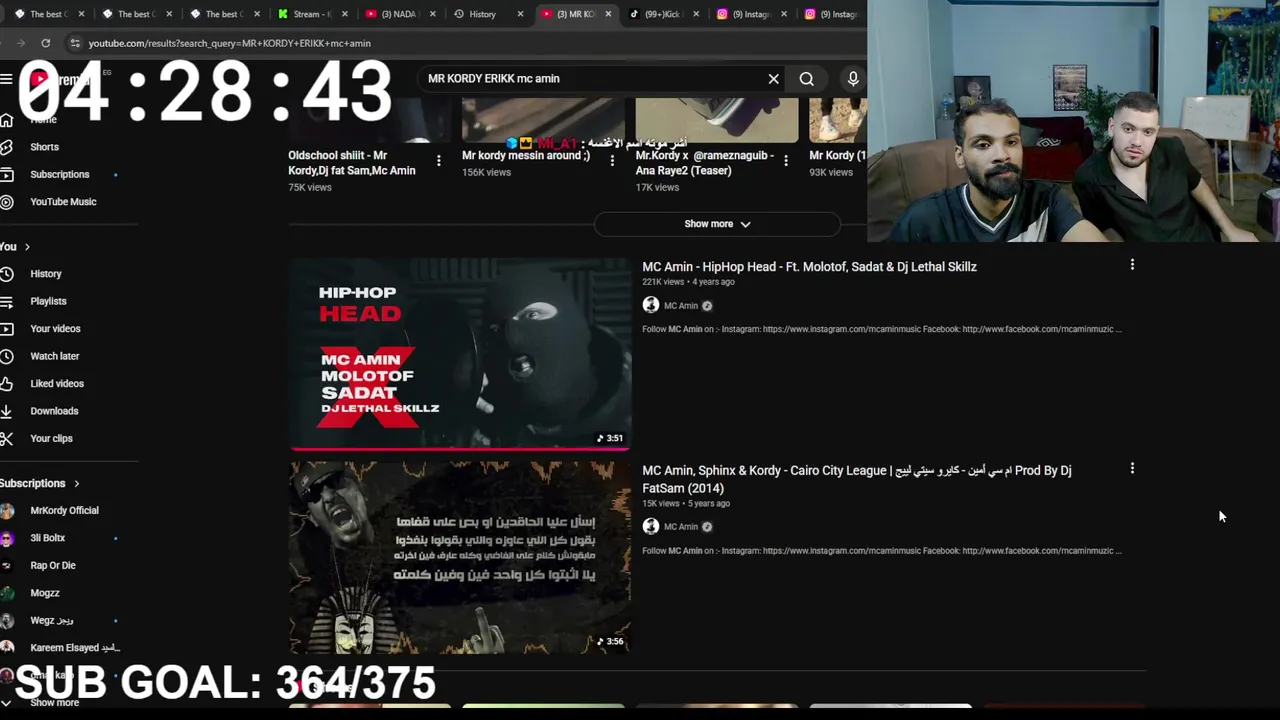Open Your videos
This screenshot has width=1280, height=720.
tap(55, 329)
